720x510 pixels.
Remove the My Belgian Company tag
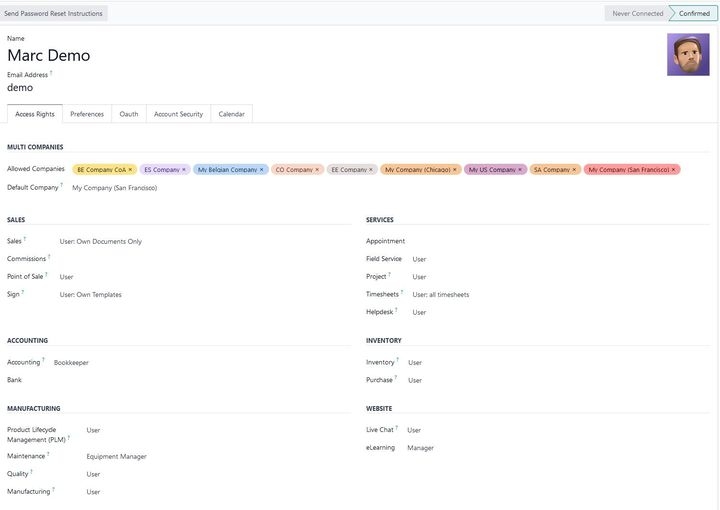coord(262,170)
